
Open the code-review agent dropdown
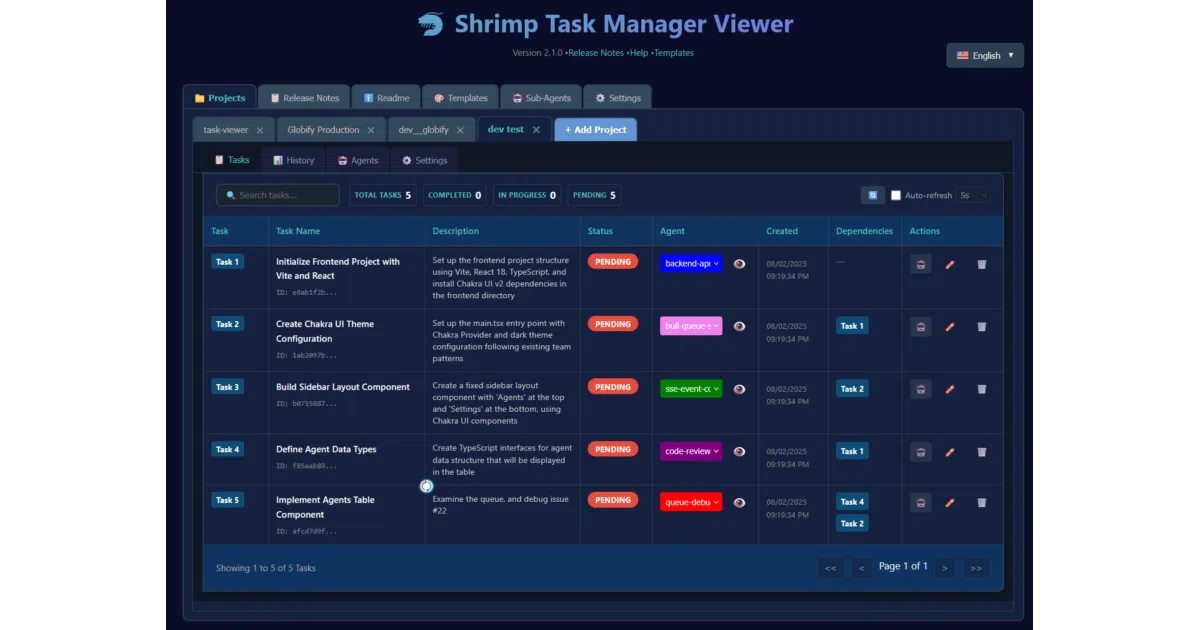pyautogui.click(x=691, y=451)
